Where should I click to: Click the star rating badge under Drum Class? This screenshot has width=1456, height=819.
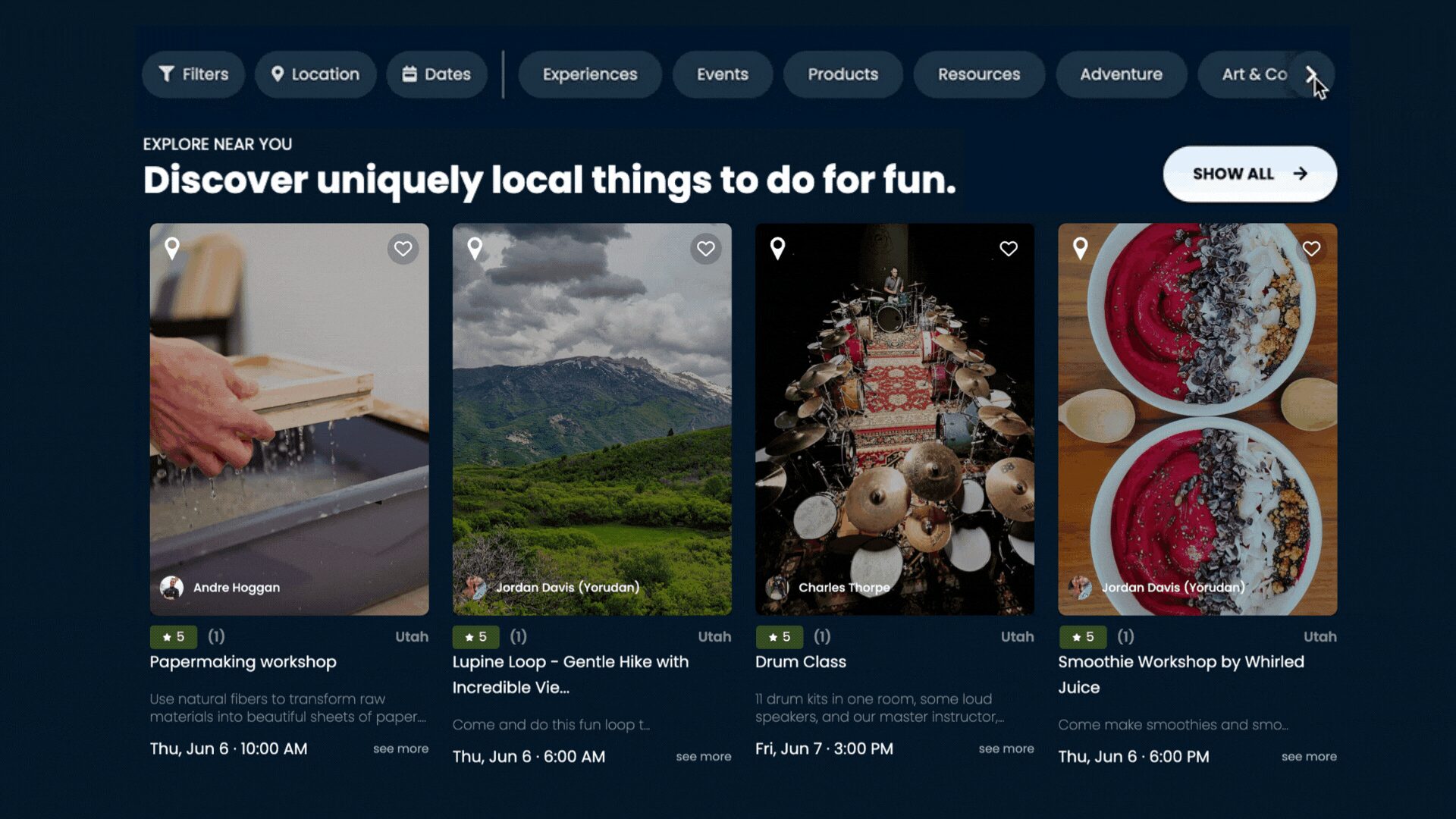779,637
